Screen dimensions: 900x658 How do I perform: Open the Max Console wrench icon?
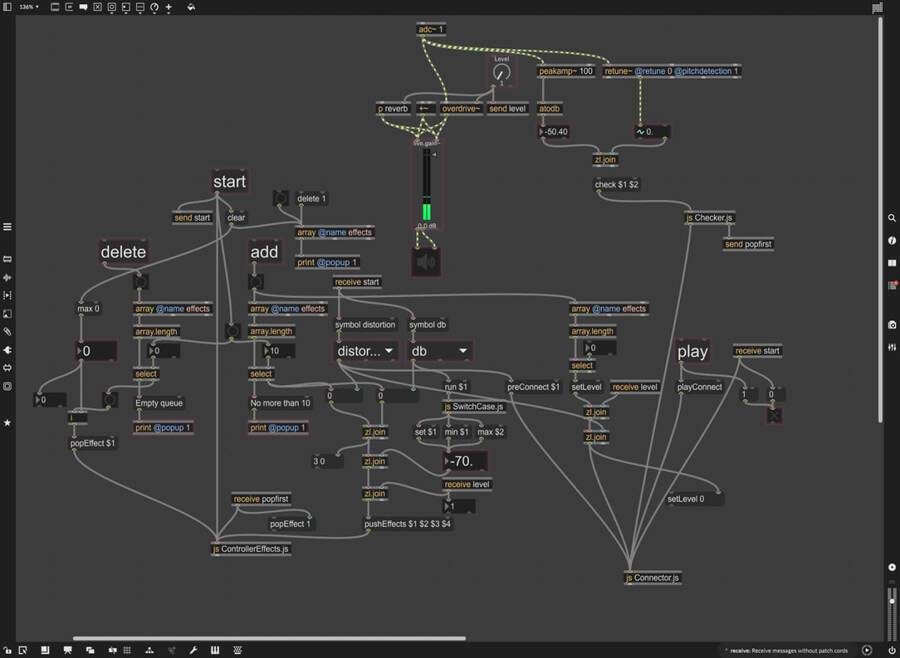tap(193, 650)
